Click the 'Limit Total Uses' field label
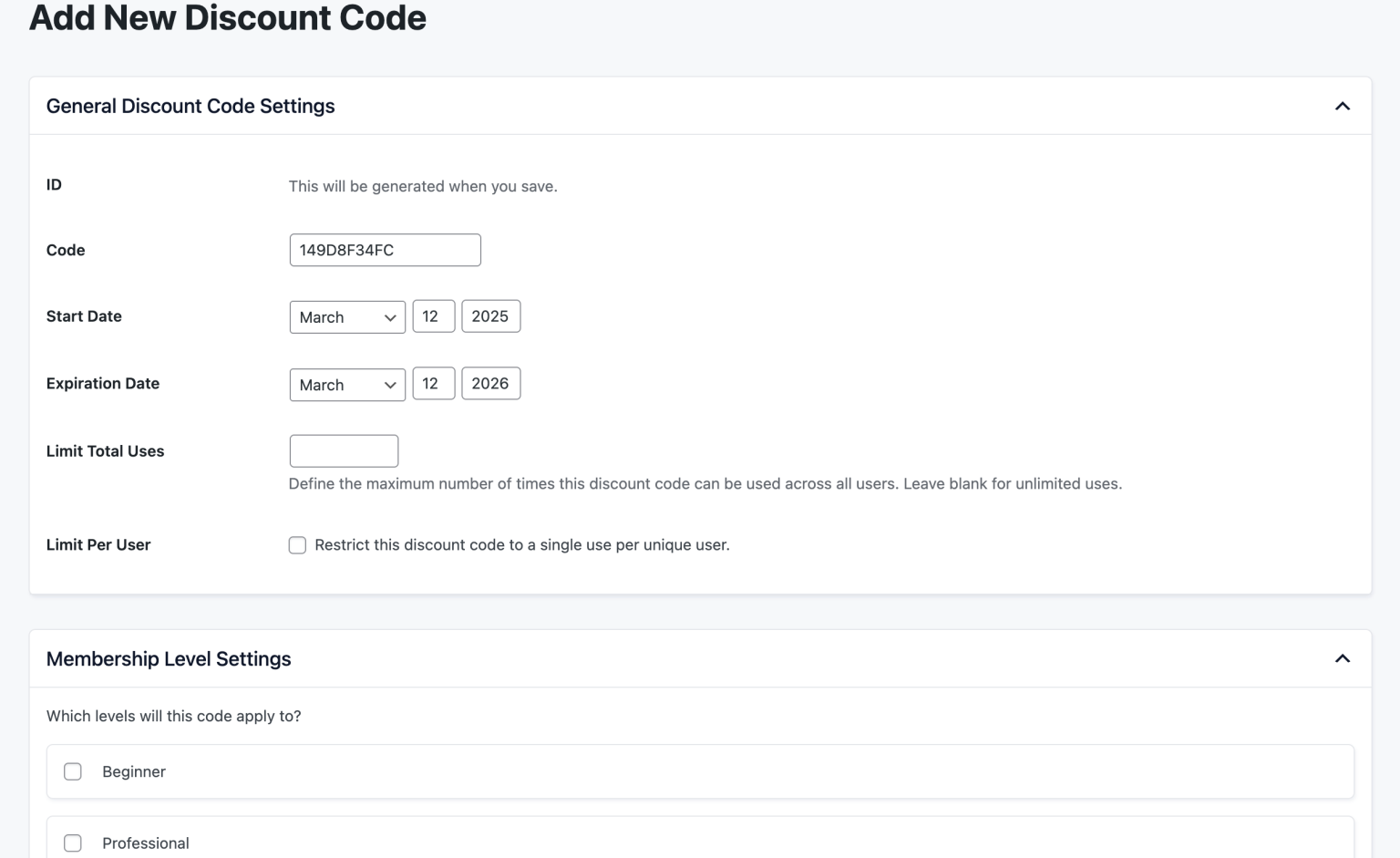Screen dimensions: 1400x858 (x=105, y=451)
